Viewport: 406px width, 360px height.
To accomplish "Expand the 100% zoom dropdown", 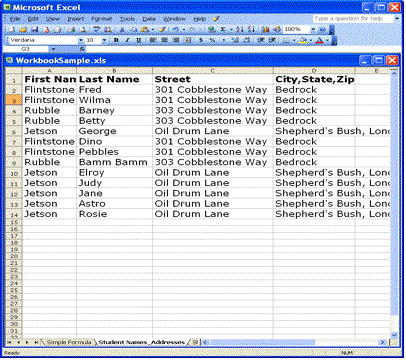I will [313, 30].
